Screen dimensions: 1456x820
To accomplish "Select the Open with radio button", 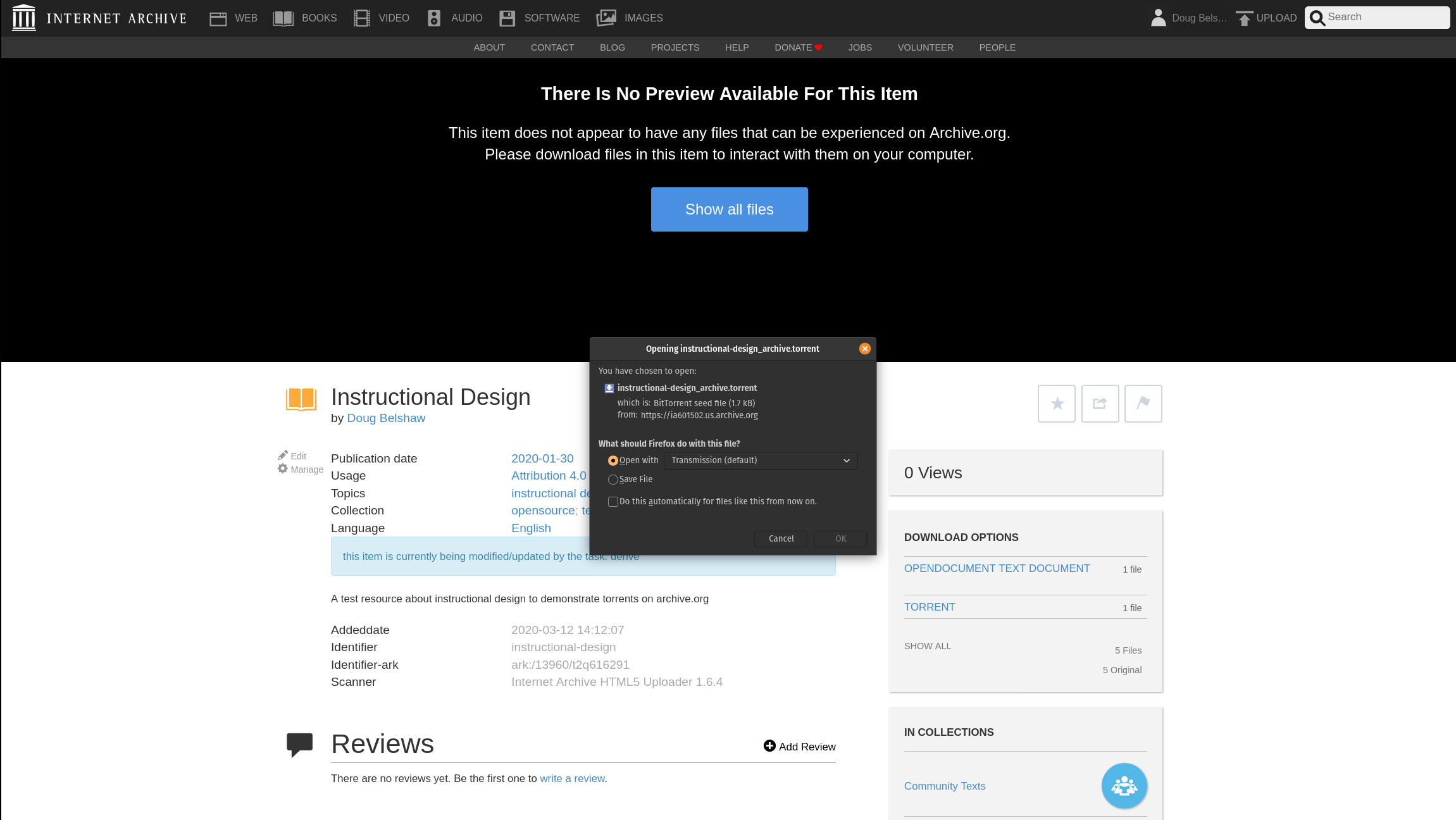I will (x=613, y=461).
